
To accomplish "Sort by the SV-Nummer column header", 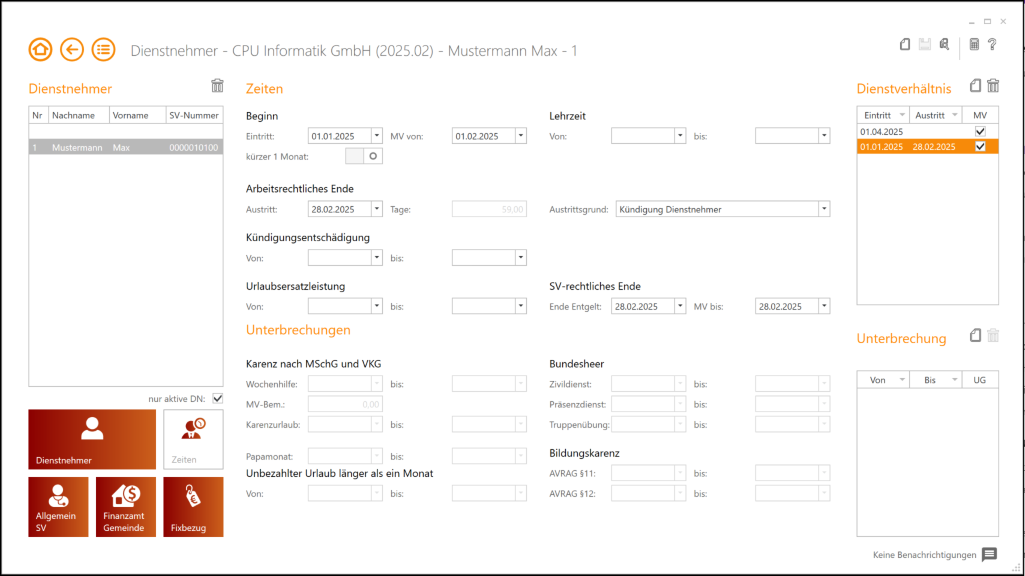I will pos(194,115).
